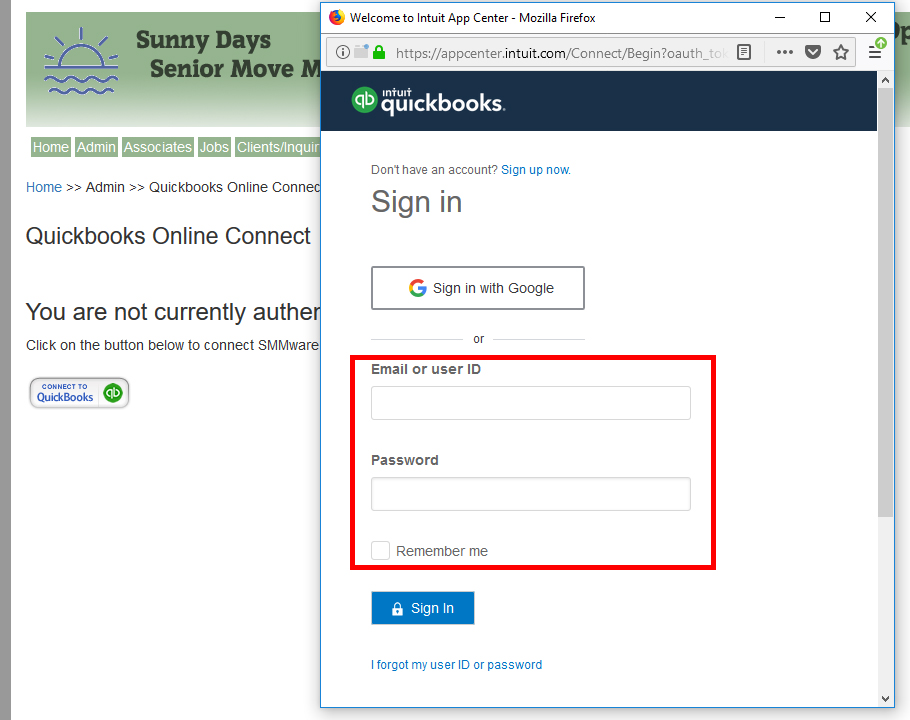Click the green padlock security icon

pyautogui.click(x=379, y=53)
